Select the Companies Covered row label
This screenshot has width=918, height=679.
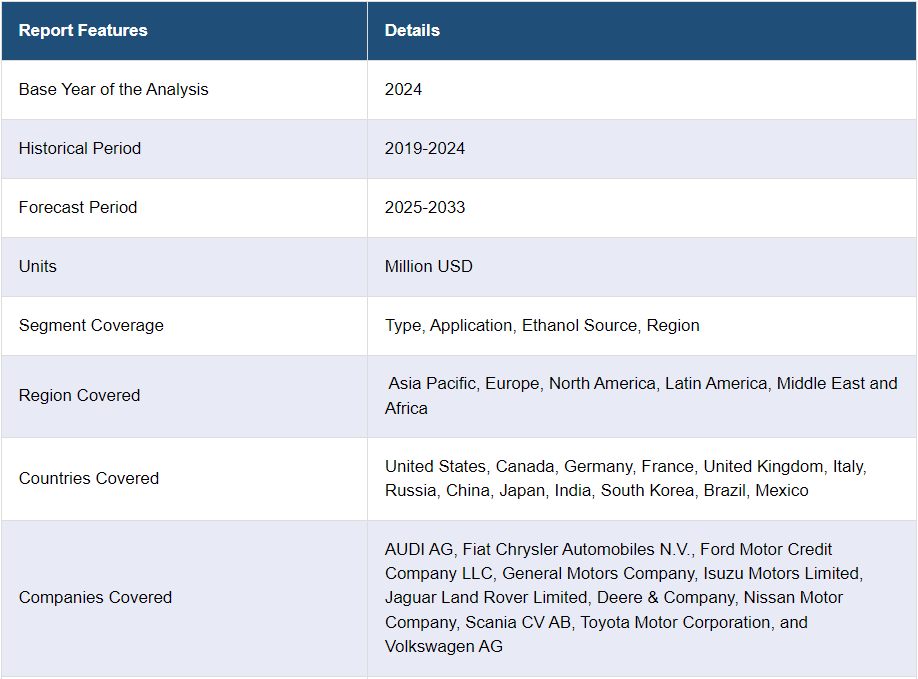pyautogui.click(x=95, y=598)
